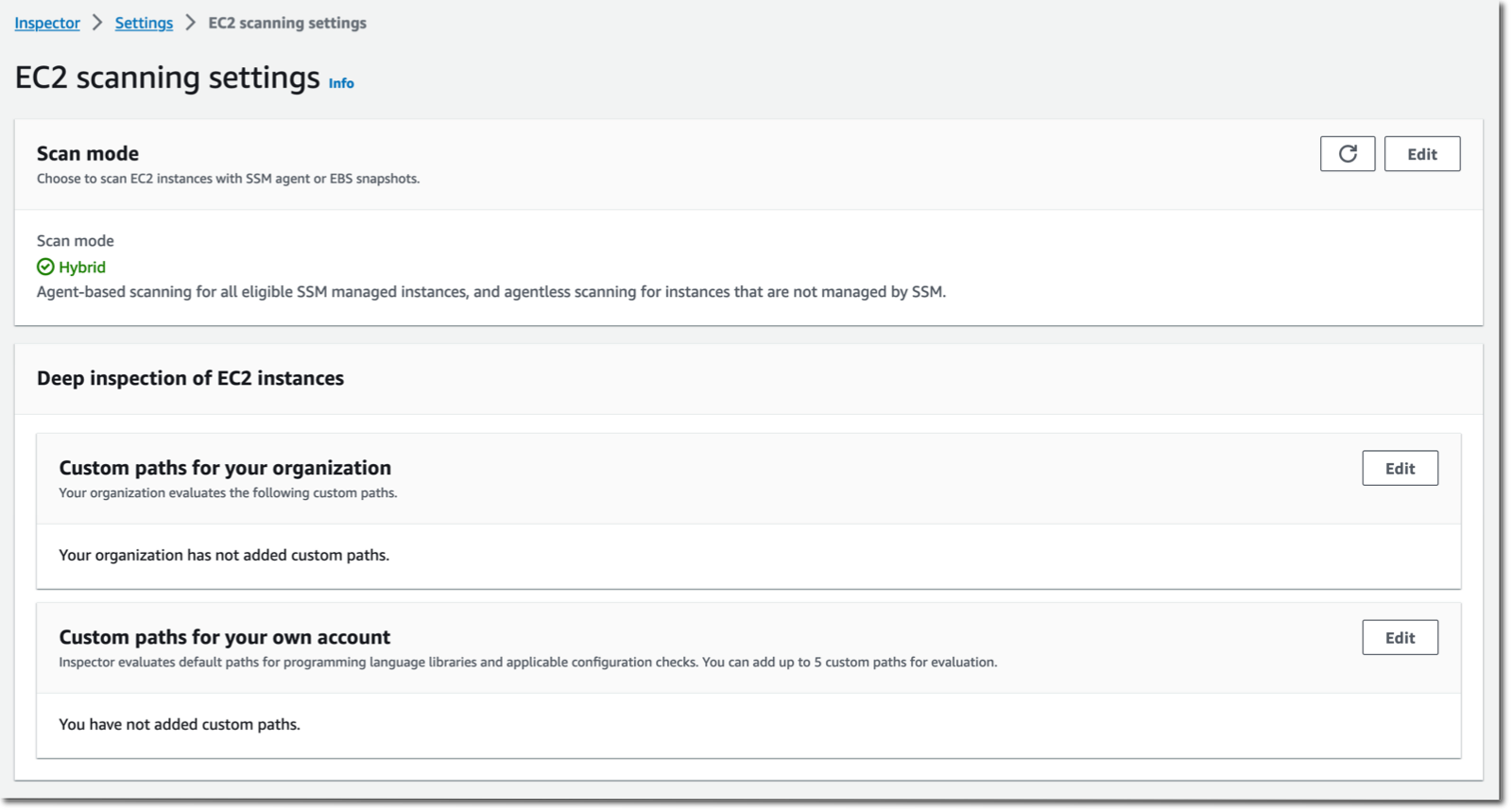This screenshot has height=811, width=1512.
Task: Refresh the Scan mode panel
Action: pos(1348,154)
